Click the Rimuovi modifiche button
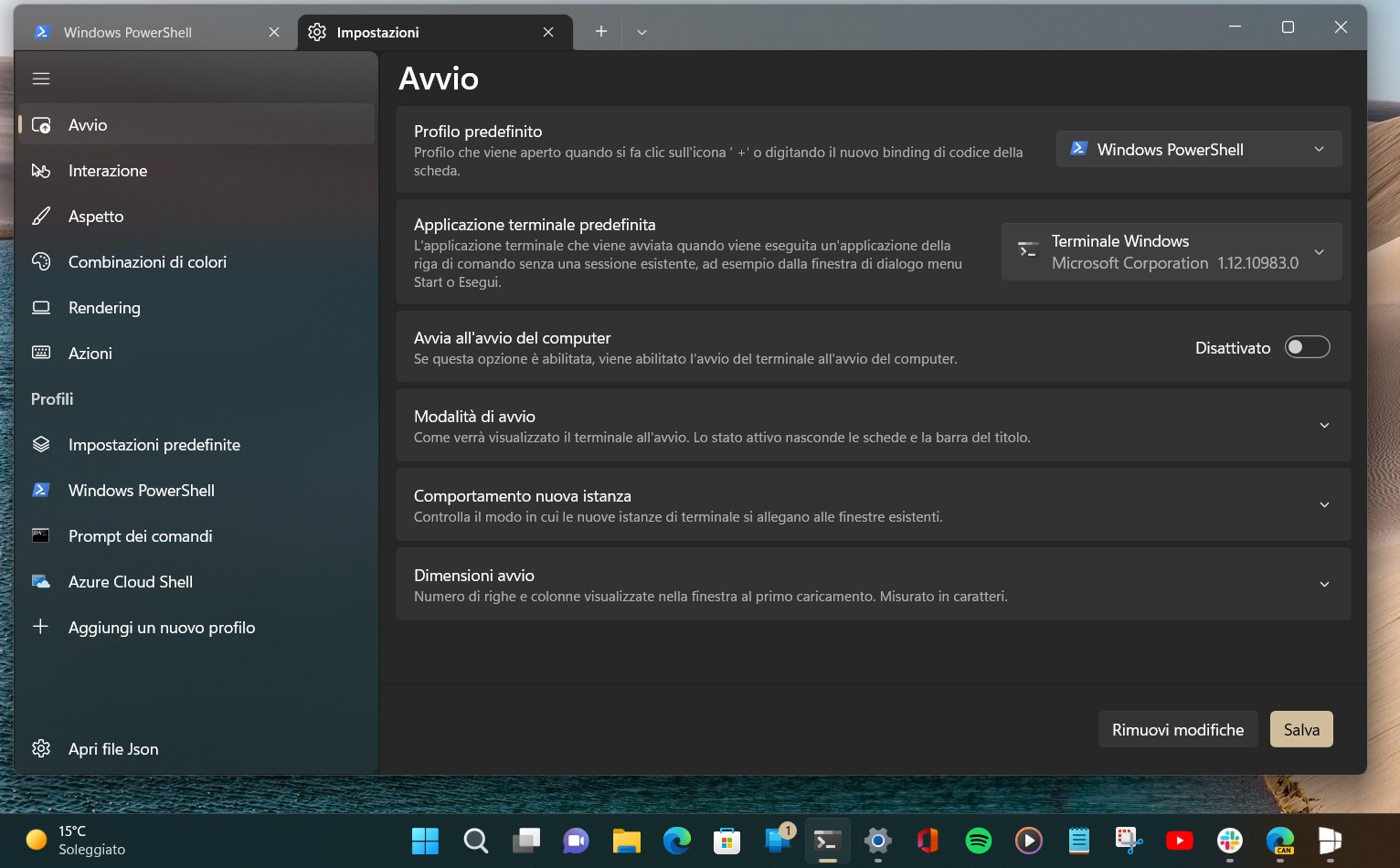 click(1178, 729)
